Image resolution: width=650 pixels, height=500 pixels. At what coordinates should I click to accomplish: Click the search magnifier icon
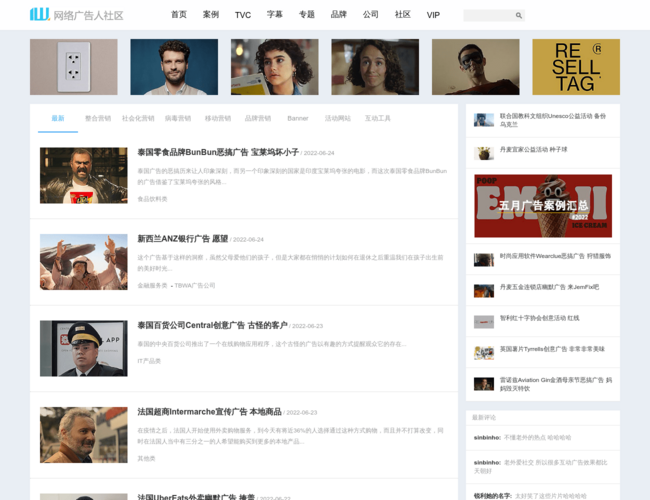click(x=518, y=16)
